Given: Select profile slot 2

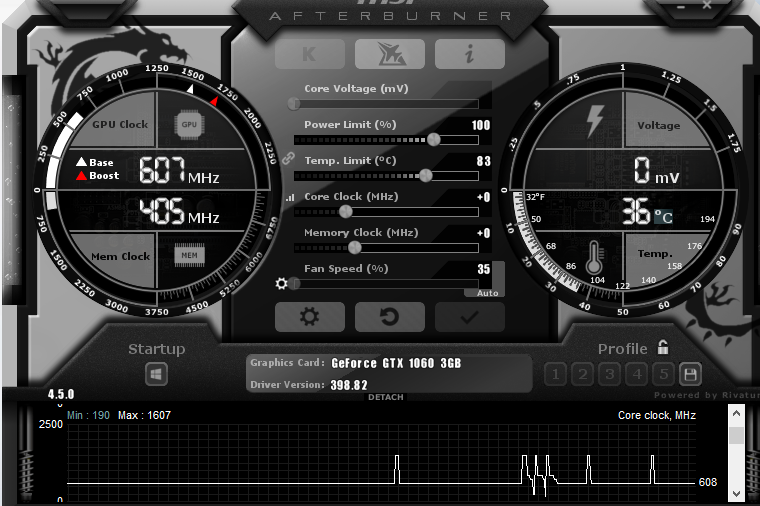Looking at the screenshot, I should 583,374.
